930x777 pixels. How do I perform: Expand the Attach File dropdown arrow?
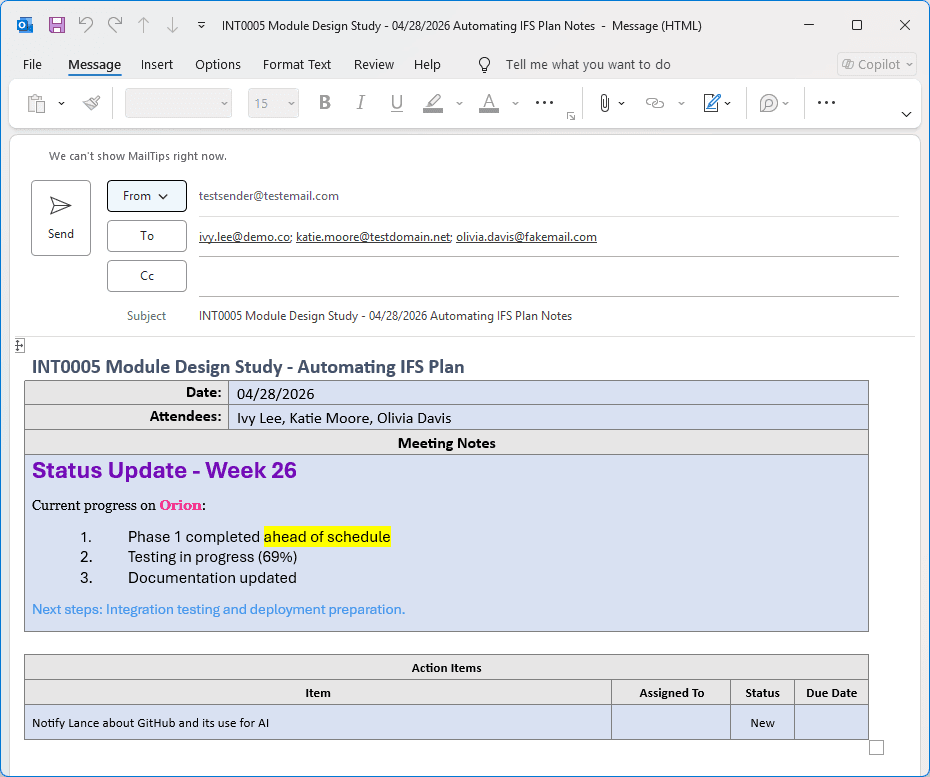pos(622,103)
